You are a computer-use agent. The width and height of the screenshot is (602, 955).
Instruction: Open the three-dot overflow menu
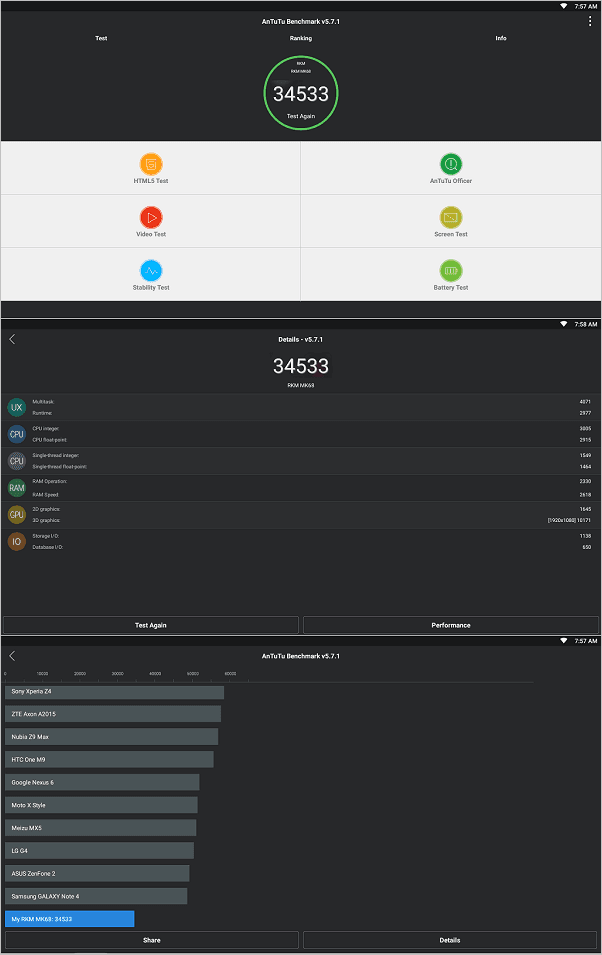[x=590, y=21]
